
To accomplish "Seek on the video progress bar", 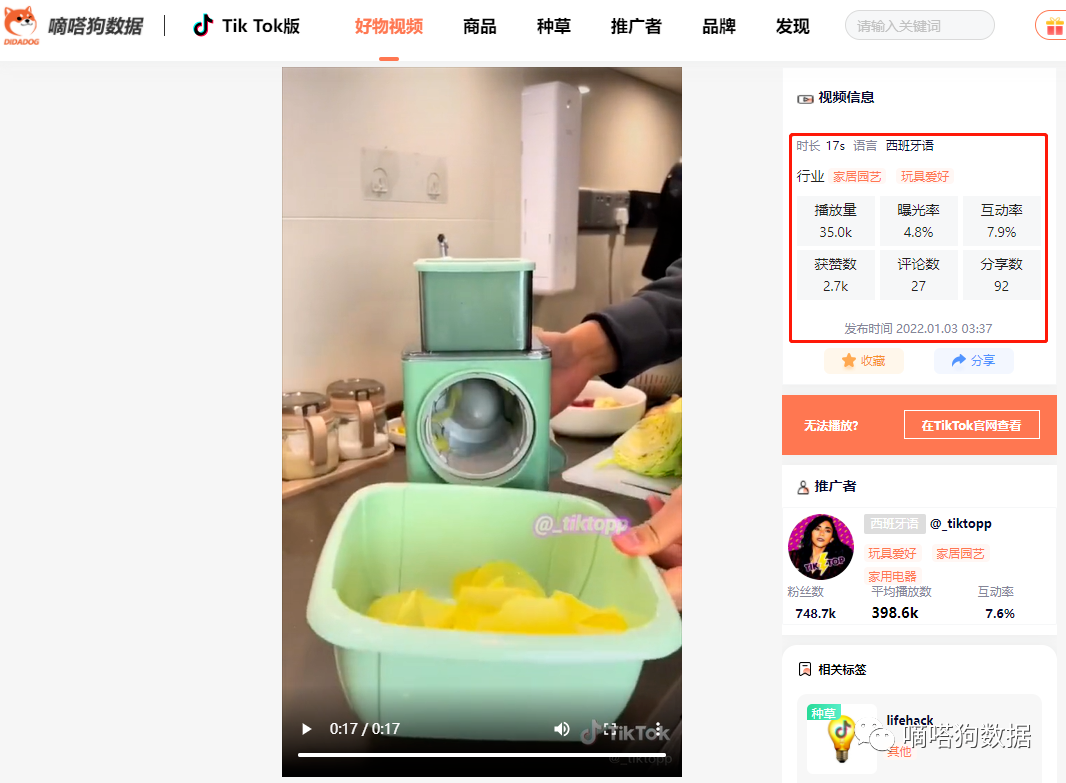I will (481, 754).
